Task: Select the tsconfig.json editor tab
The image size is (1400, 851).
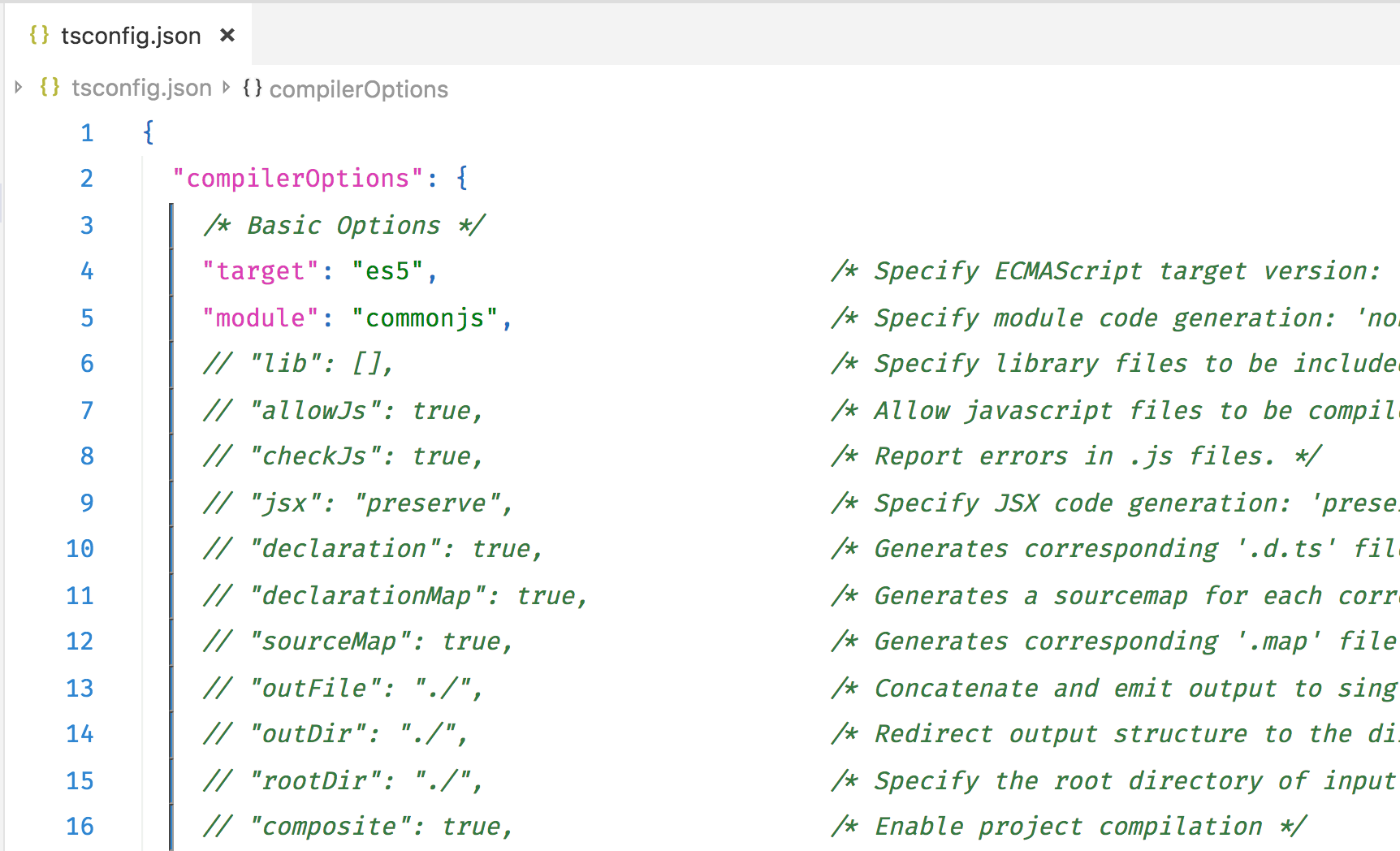Action: [130, 35]
